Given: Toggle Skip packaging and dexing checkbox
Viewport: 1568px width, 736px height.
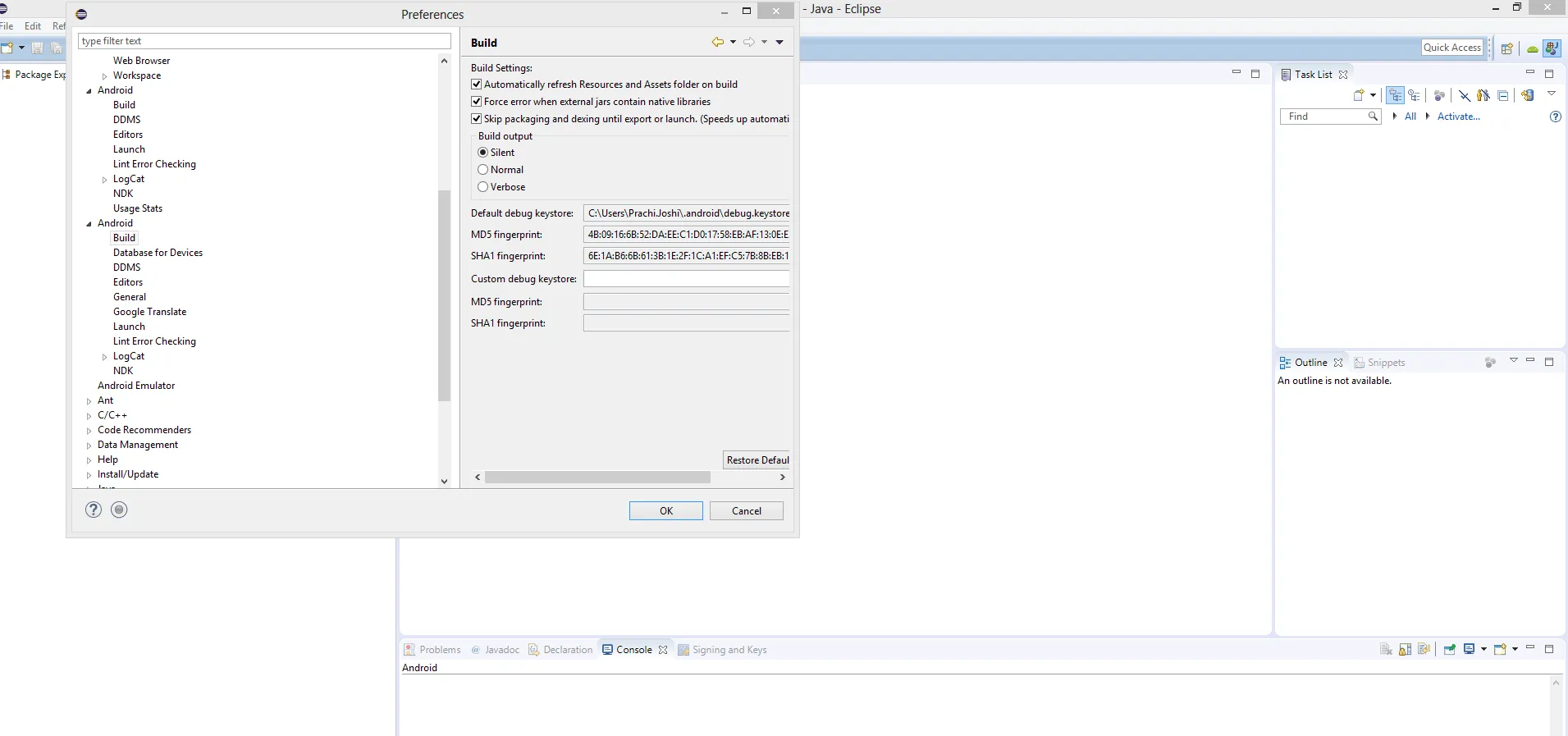Looking at the screenshot, I should 476,119.
